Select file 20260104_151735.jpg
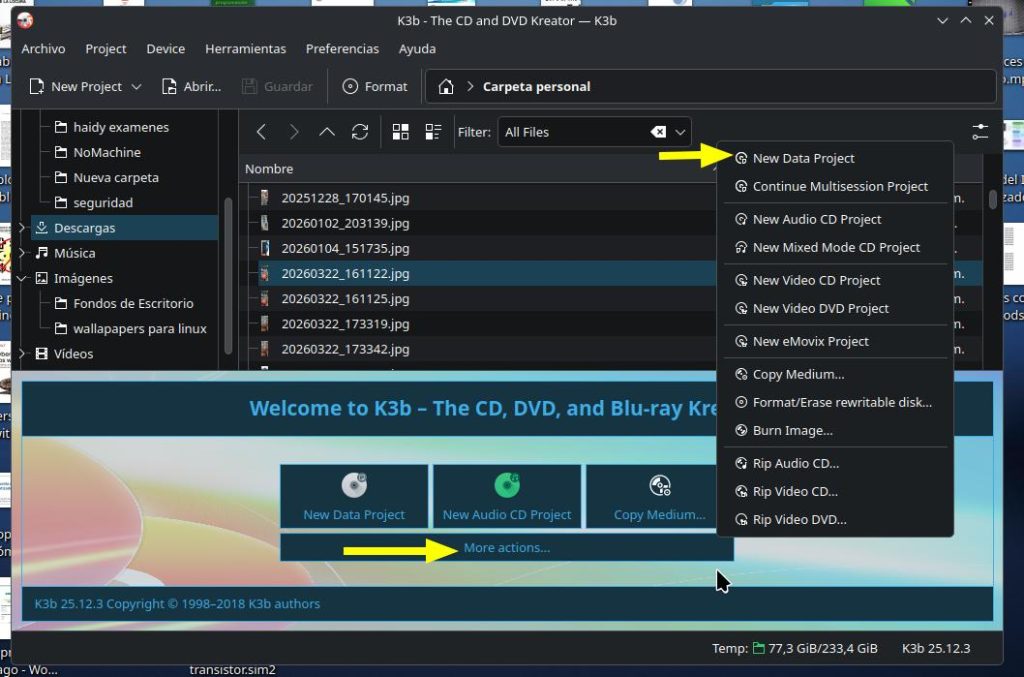The width and height of the screenshot is (1024, 677). tap(345, 248)
